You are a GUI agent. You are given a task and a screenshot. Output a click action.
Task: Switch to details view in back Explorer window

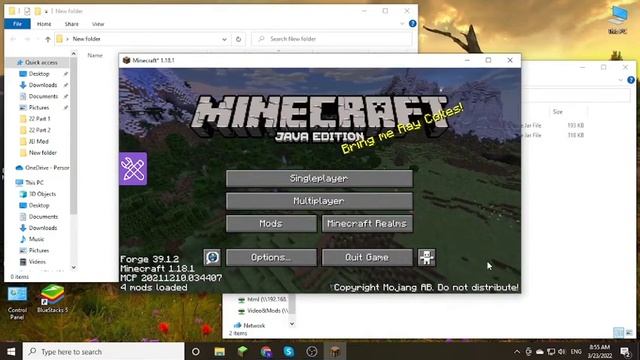618,333
